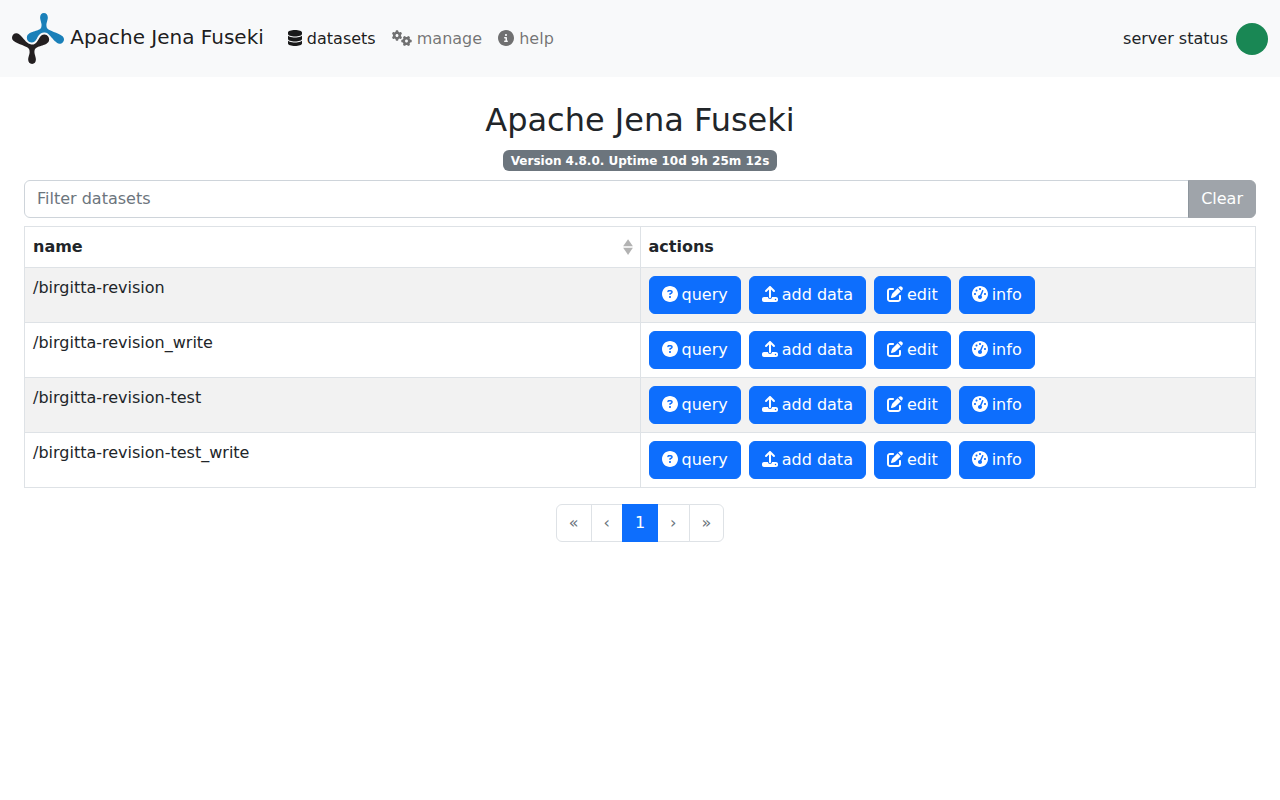Viewport: 1280px width, 800px height.
Task: Jump to the last page of results
Action: pyautogui.click(x=706, y=523)
